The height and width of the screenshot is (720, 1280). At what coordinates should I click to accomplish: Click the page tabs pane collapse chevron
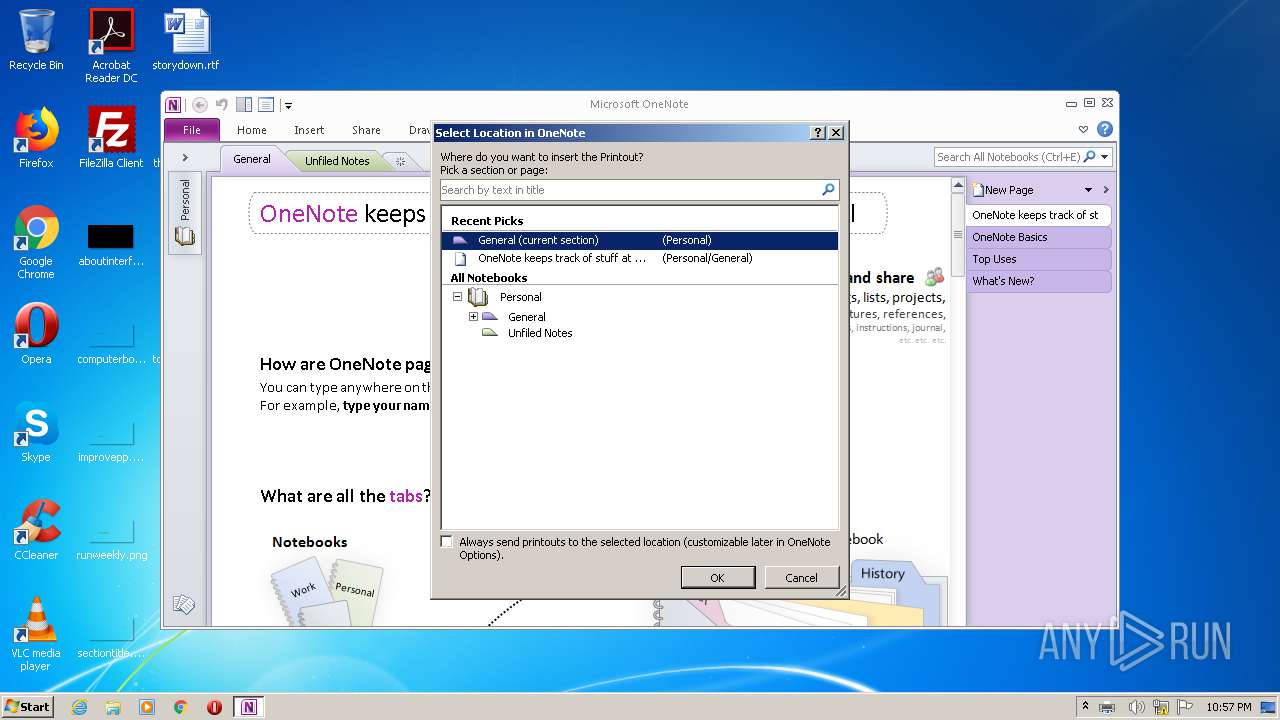1106,190
